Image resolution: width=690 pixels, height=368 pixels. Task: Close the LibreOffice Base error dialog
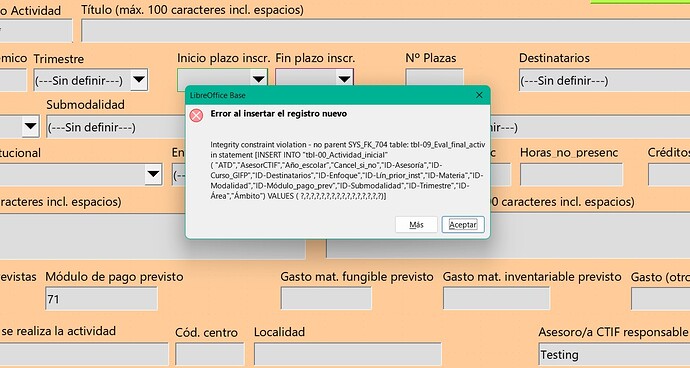[x=479, y=95]
